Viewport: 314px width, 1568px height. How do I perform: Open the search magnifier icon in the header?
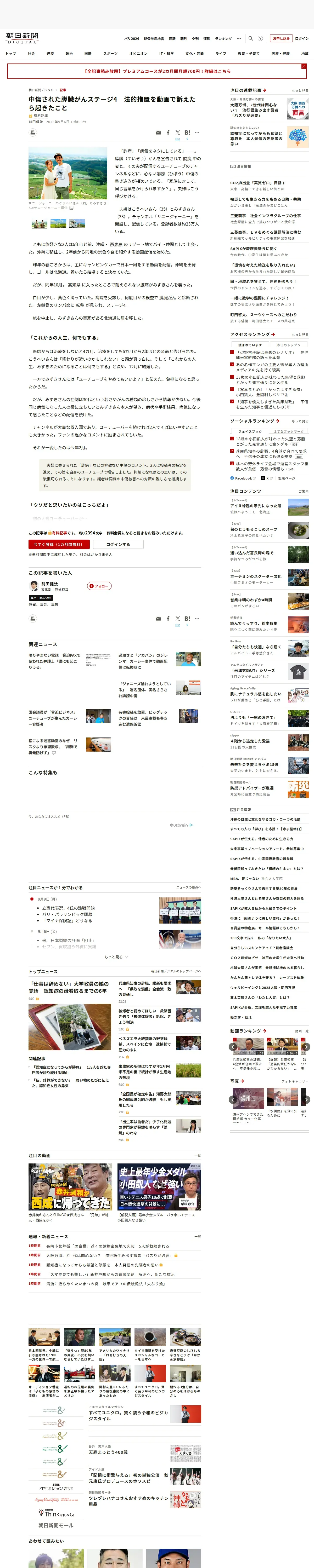tap(251, 38)
